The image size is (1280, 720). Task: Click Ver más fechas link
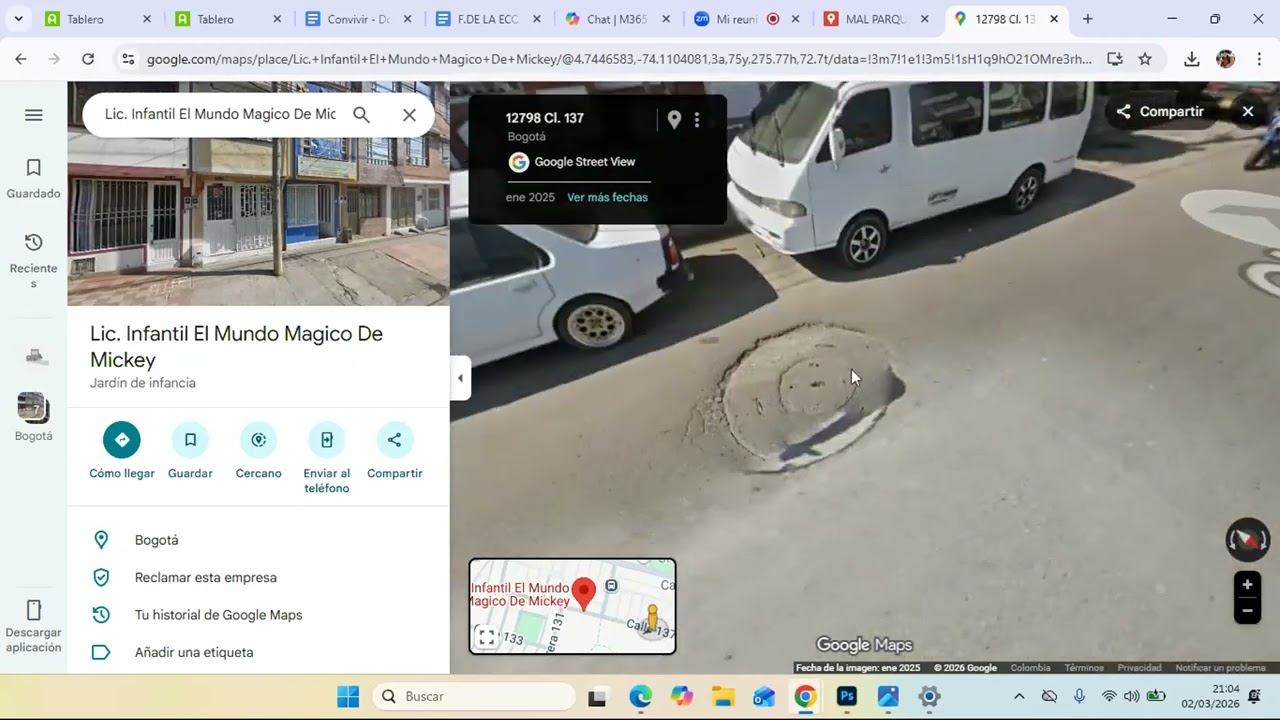[607, 197]
